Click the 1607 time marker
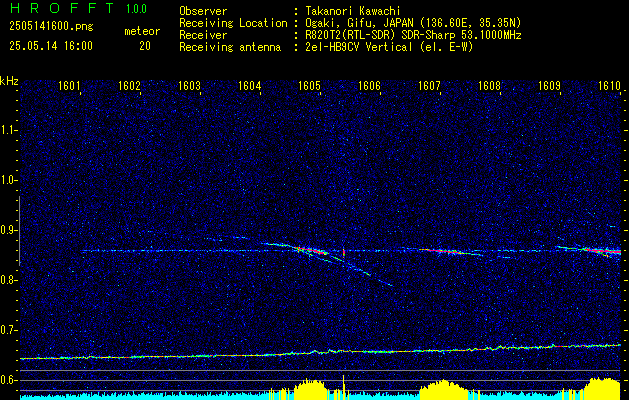The image size is (629, 400). [x=429, y=85]
